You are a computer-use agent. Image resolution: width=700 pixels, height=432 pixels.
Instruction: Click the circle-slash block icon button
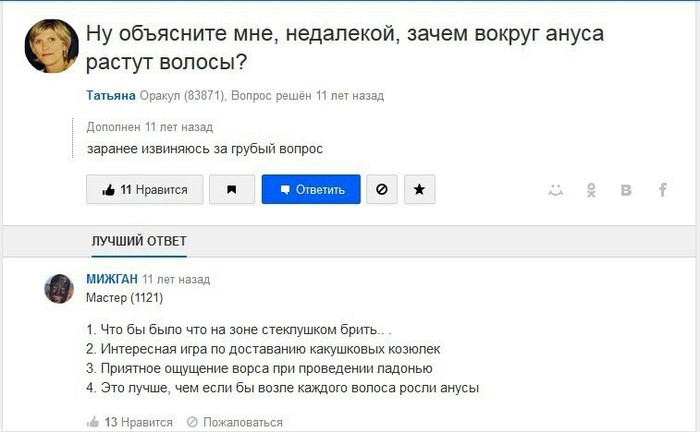tap(380, 190)
